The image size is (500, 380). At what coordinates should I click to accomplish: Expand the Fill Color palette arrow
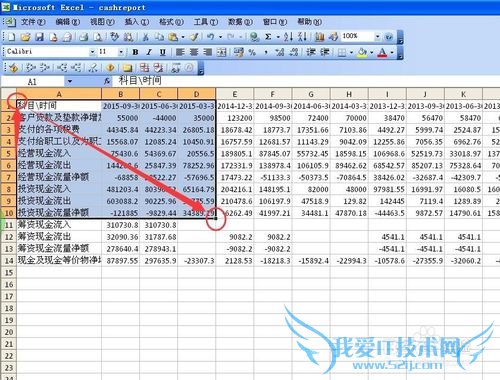coord(371,52)
